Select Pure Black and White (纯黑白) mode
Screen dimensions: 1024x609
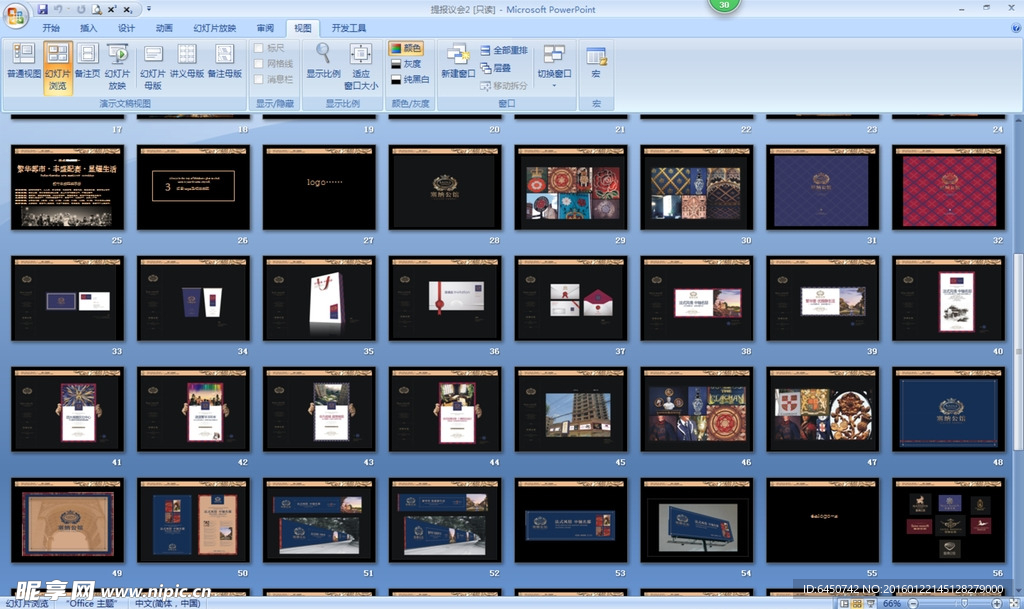(x=410, y=80)
